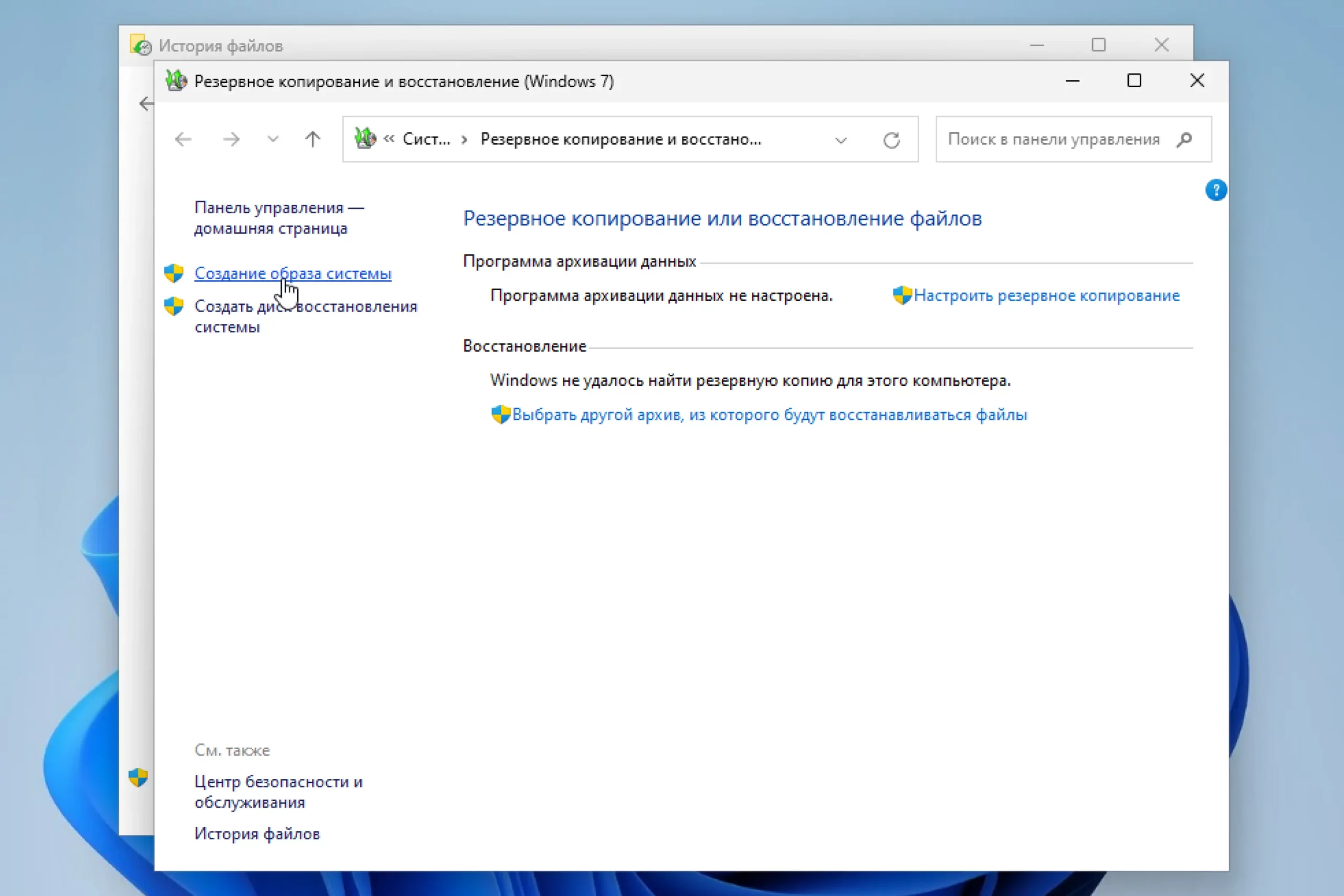Image resolution: width=1344 pixels, height=896 pixels.
Task: Click Настроить резервное копирование link
Action: pyautogui.click(x=1046, y=296)
